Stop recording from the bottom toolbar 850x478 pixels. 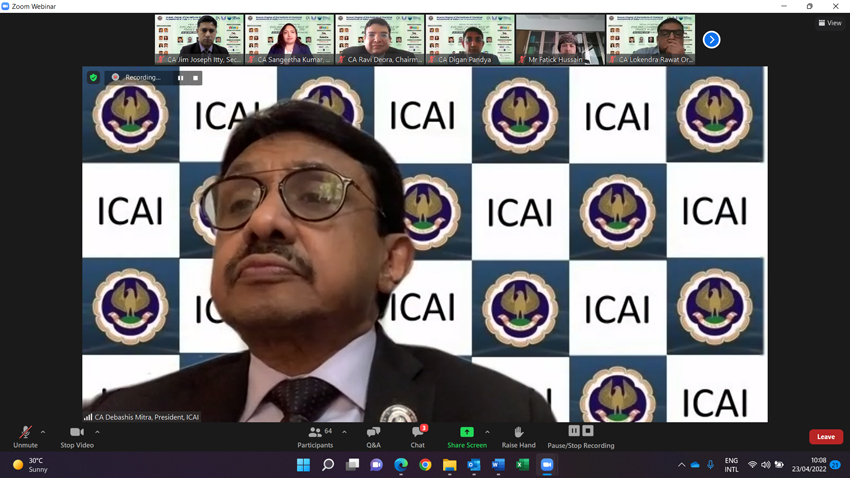pos(588,431)
